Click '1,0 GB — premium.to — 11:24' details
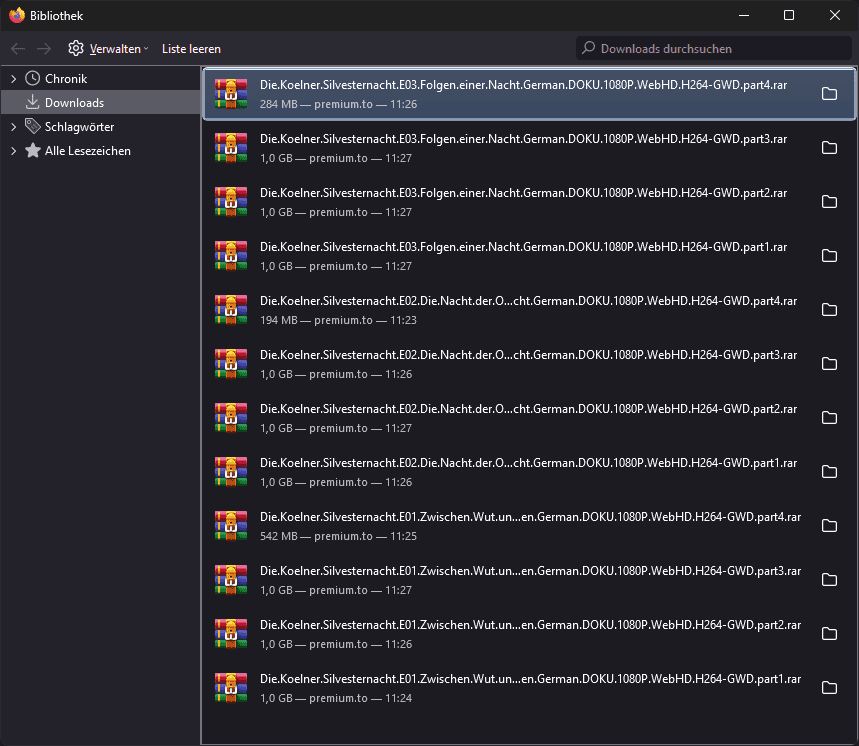This screenshot has height=746, width=859. (x=336, y=698)
